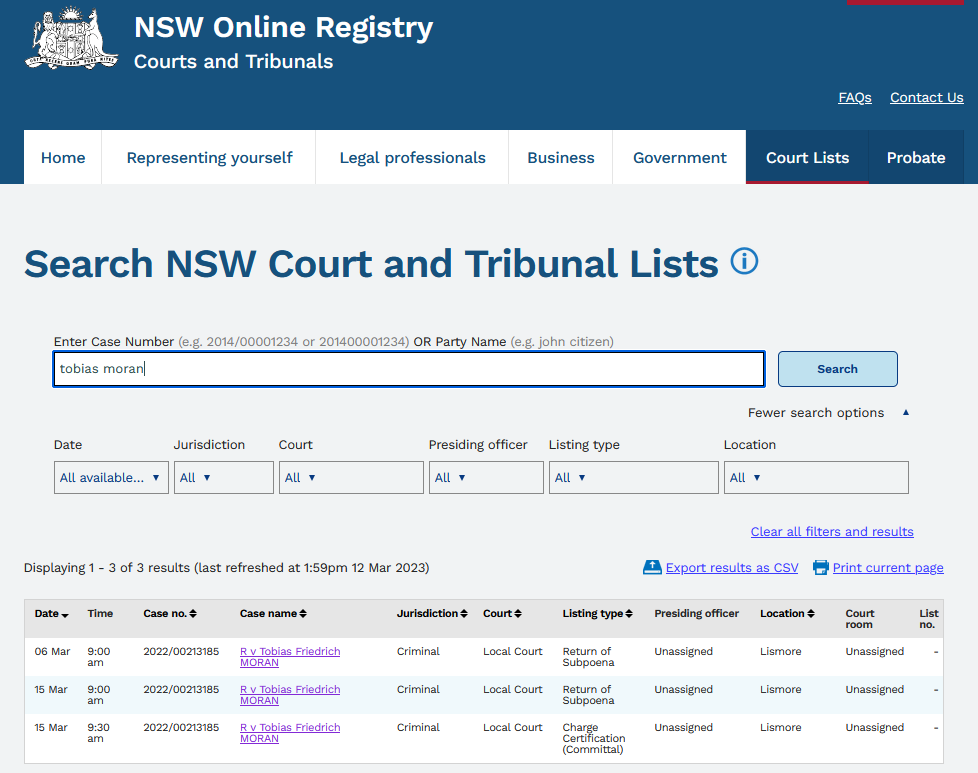
Task: Sort by Listing type column arrows
Action: [x=629, y=614]
